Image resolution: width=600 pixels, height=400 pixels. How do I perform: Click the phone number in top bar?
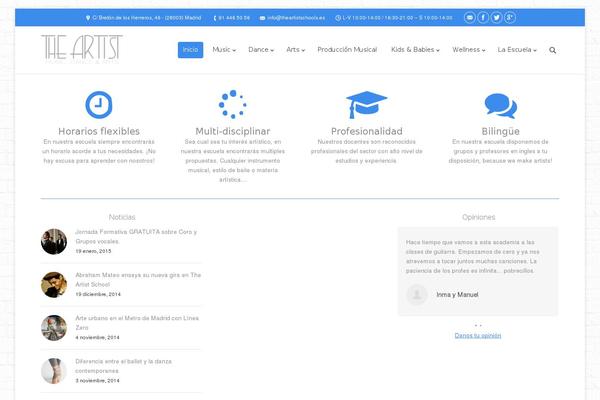pos(234,18)
